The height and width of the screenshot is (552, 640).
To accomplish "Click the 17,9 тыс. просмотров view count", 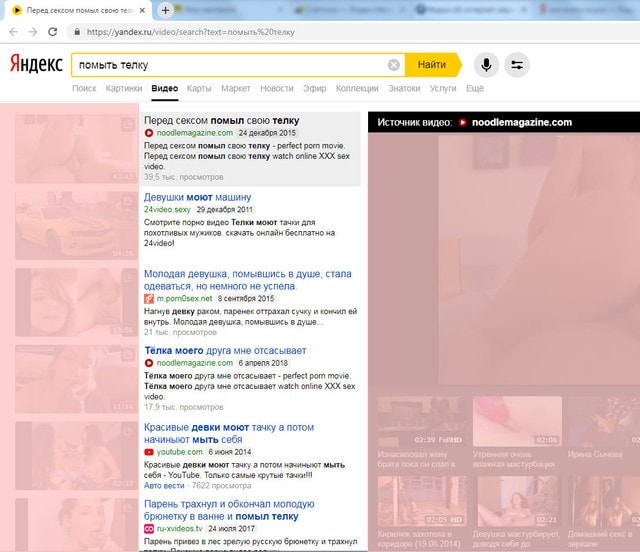I will [x=184, y=407].
